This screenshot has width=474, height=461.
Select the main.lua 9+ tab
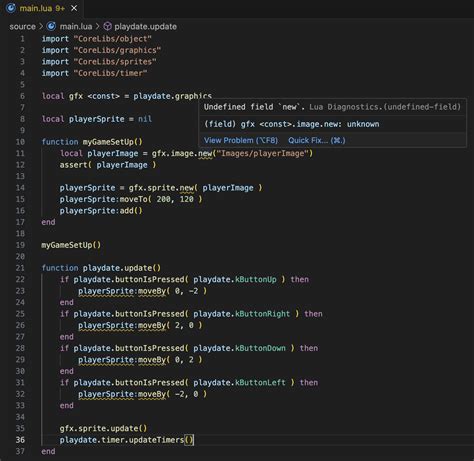point(42,8)
